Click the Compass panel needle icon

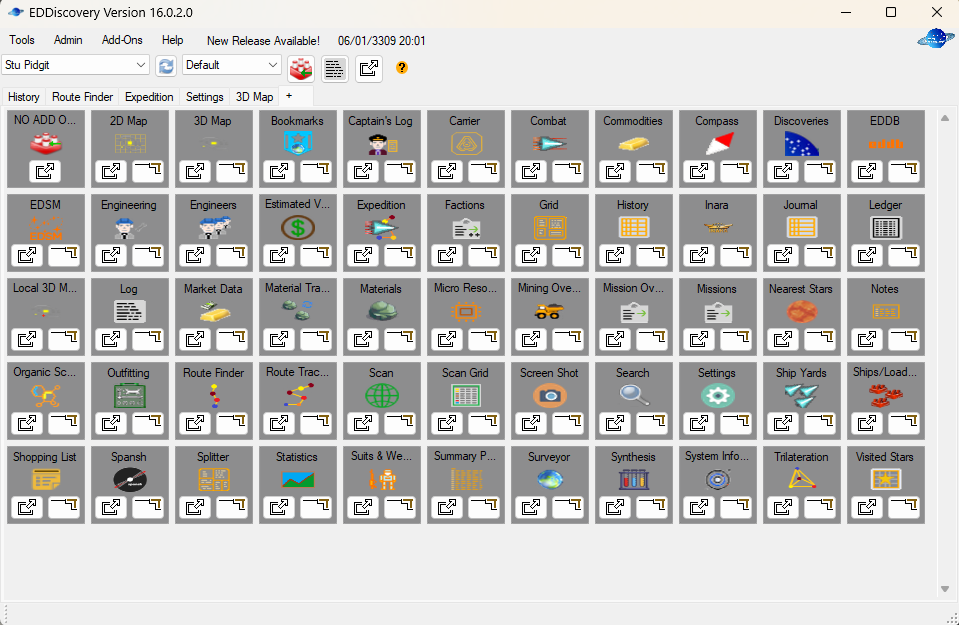pos(718,144)
